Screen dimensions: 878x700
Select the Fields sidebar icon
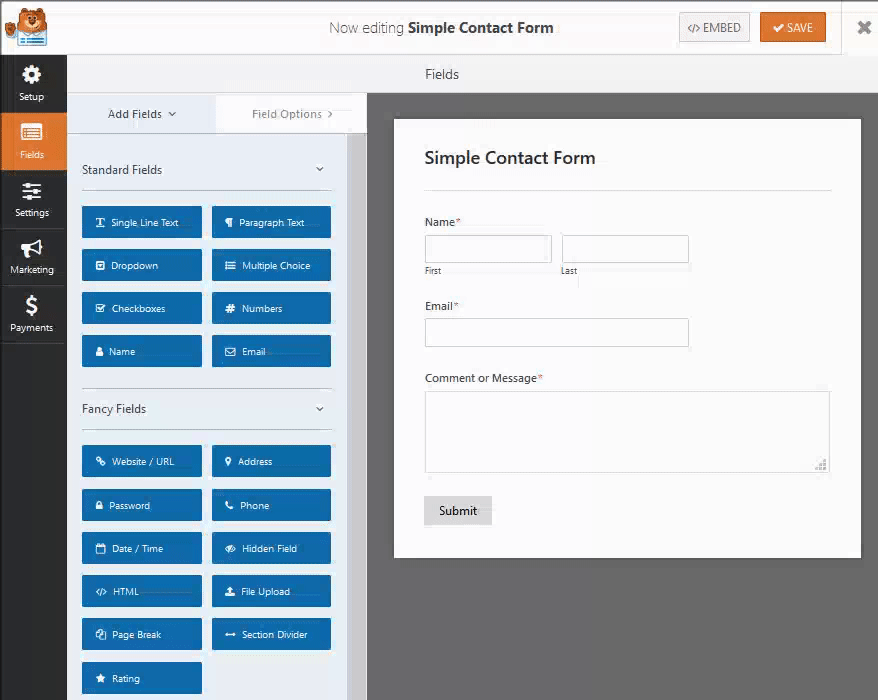pos(32,142)
